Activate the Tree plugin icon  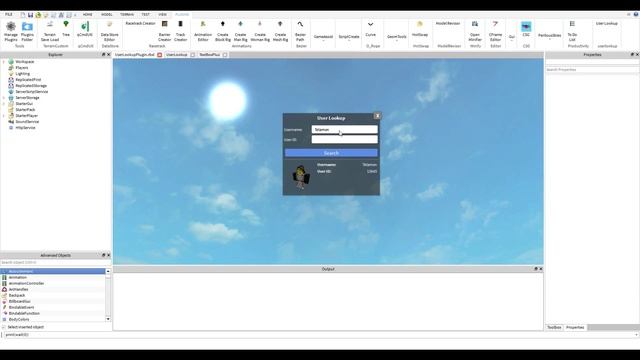(66, 29)
